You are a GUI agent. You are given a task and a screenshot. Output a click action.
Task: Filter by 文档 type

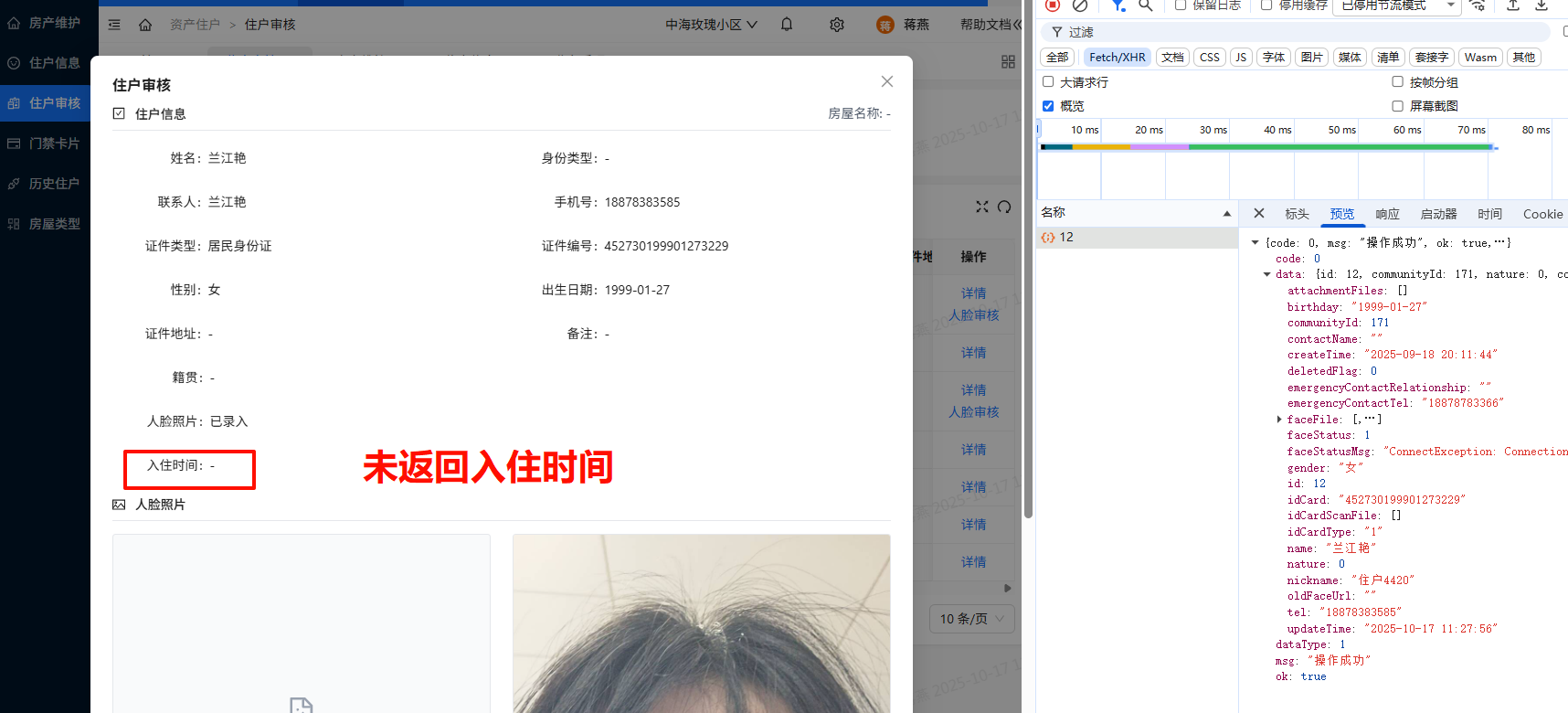[x=1172, y=57]
